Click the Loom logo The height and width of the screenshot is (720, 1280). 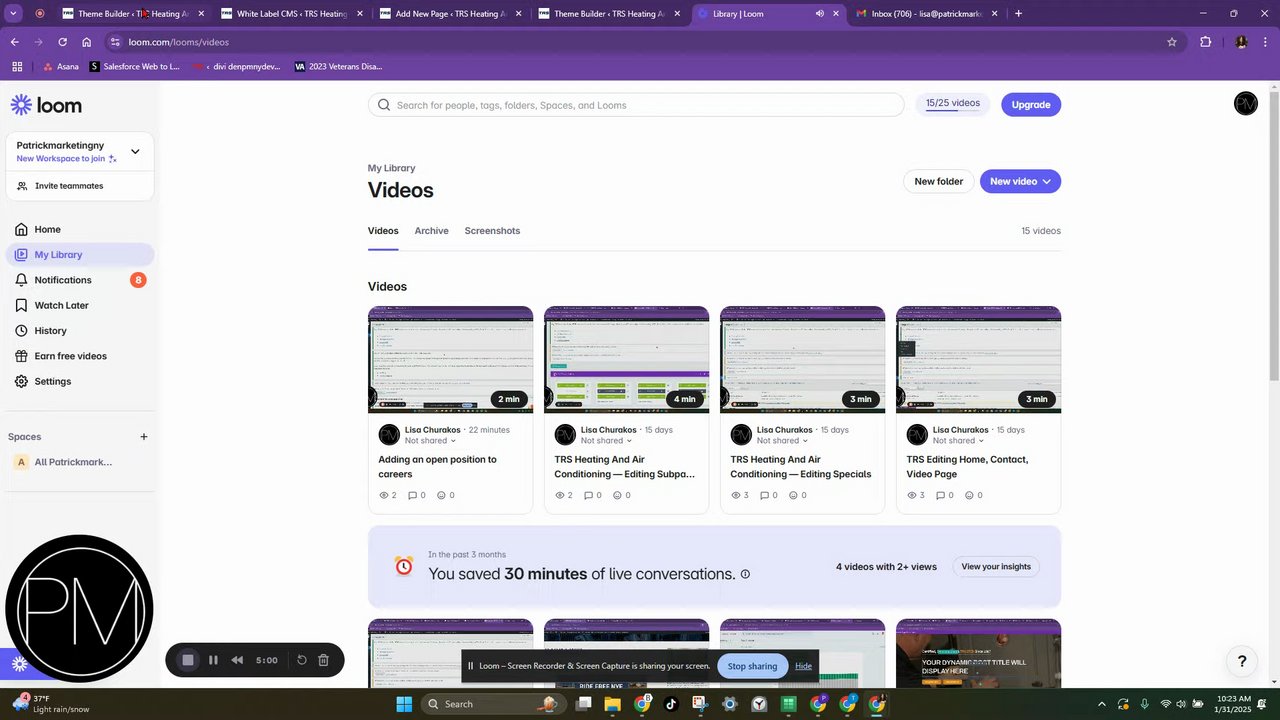coord(46,105)
